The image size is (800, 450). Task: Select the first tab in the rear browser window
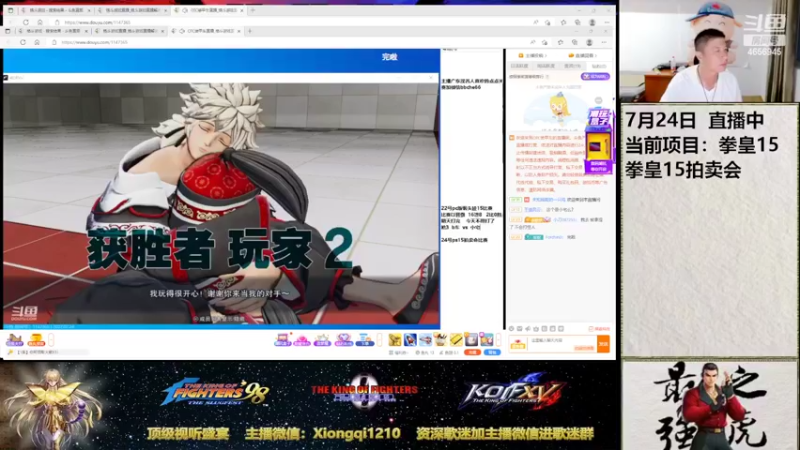pyautogui.click(x=56, y=10)
